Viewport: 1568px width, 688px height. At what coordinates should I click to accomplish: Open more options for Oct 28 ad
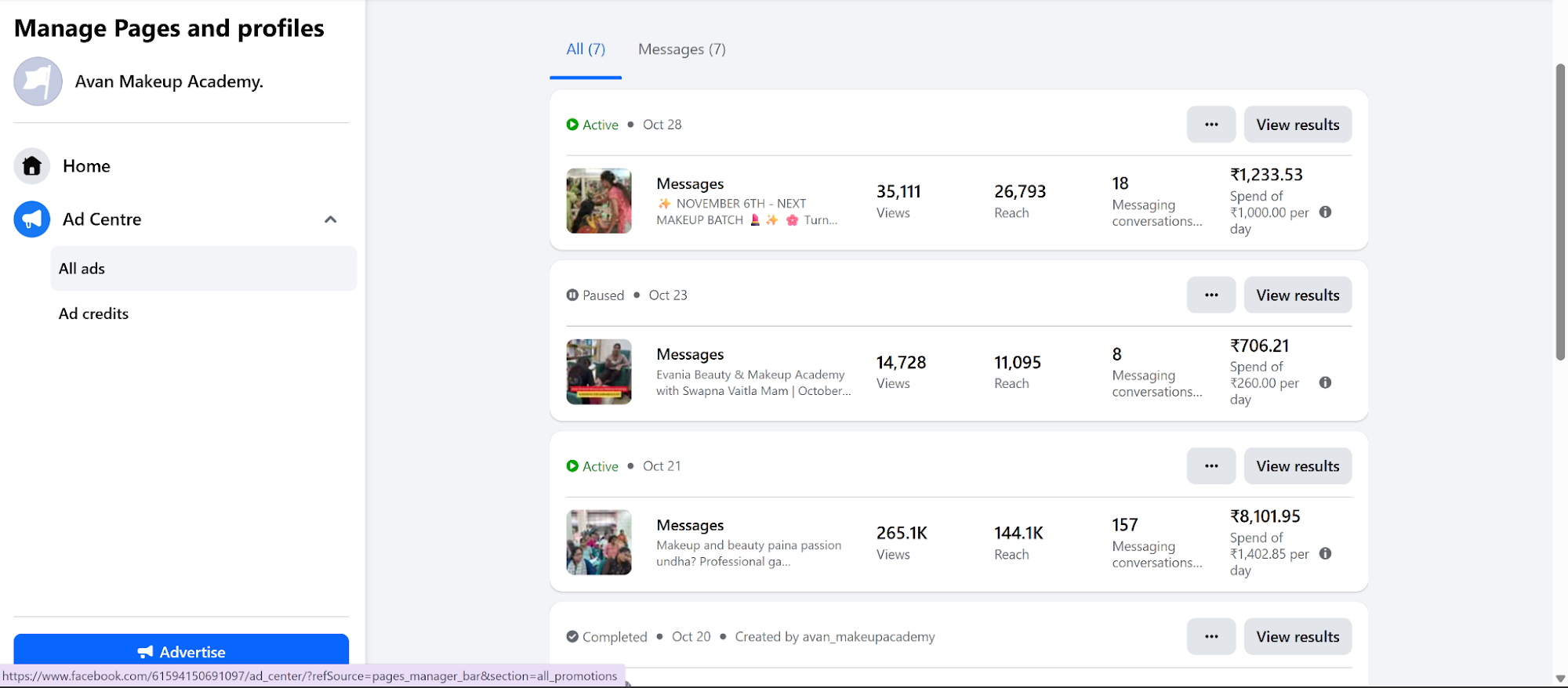(1211, 125)
